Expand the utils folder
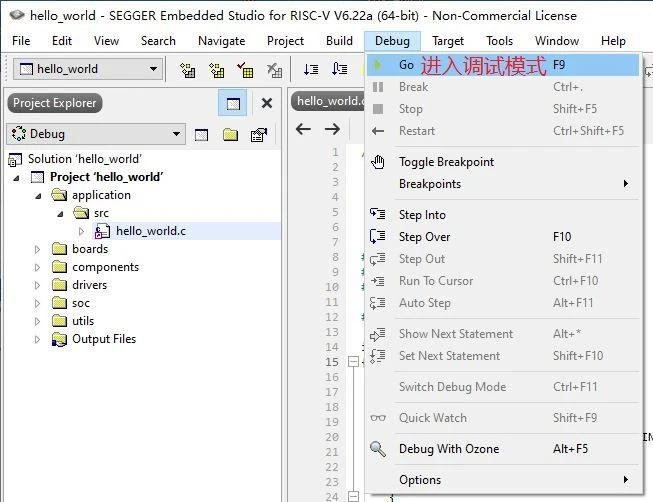The image size is (653, 502). tap(37, 321)
